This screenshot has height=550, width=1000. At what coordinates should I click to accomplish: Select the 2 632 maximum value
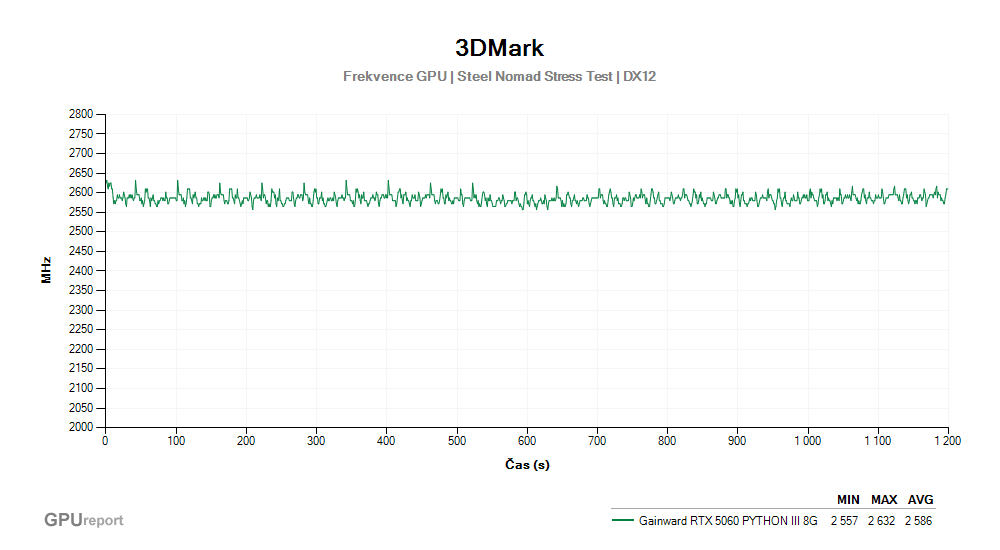(883, 520)
